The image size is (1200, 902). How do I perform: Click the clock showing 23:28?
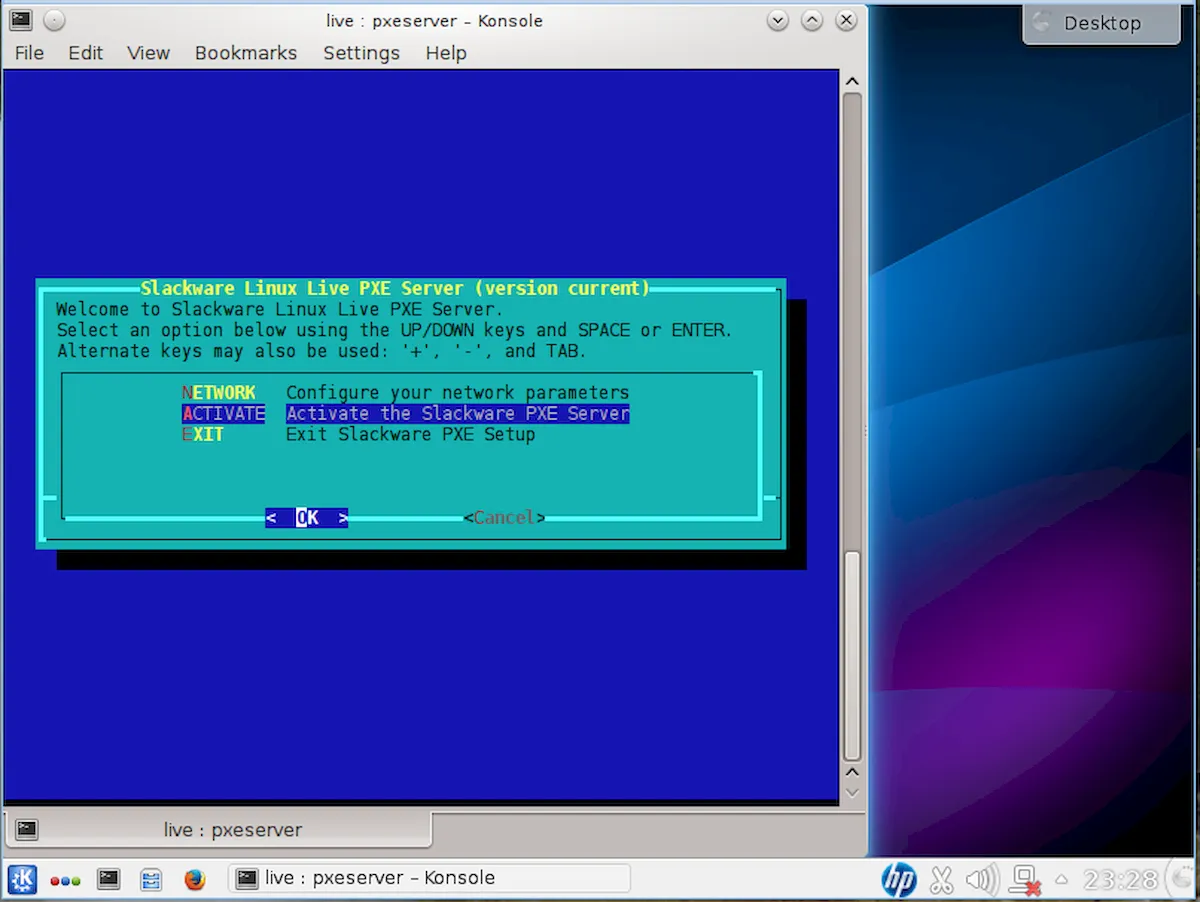click(x=1121, y=880)
